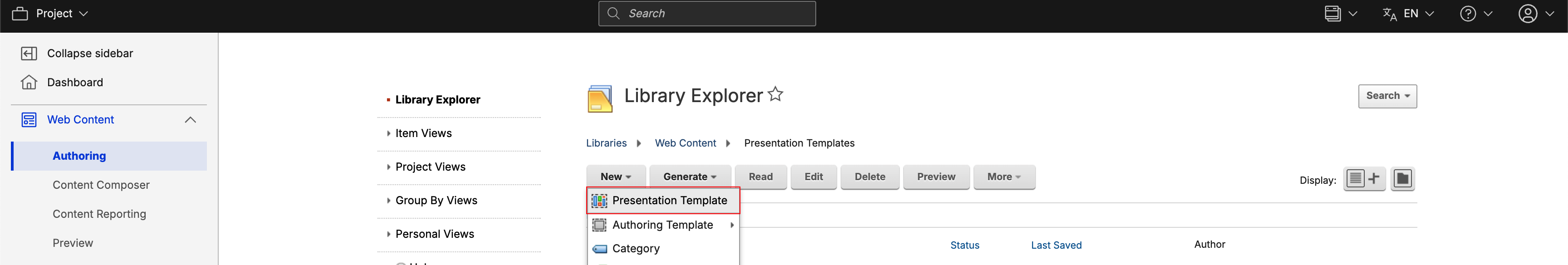Sort by the Last Saved column
This screenshot has width=1568, height=265.
(1055, 245)
